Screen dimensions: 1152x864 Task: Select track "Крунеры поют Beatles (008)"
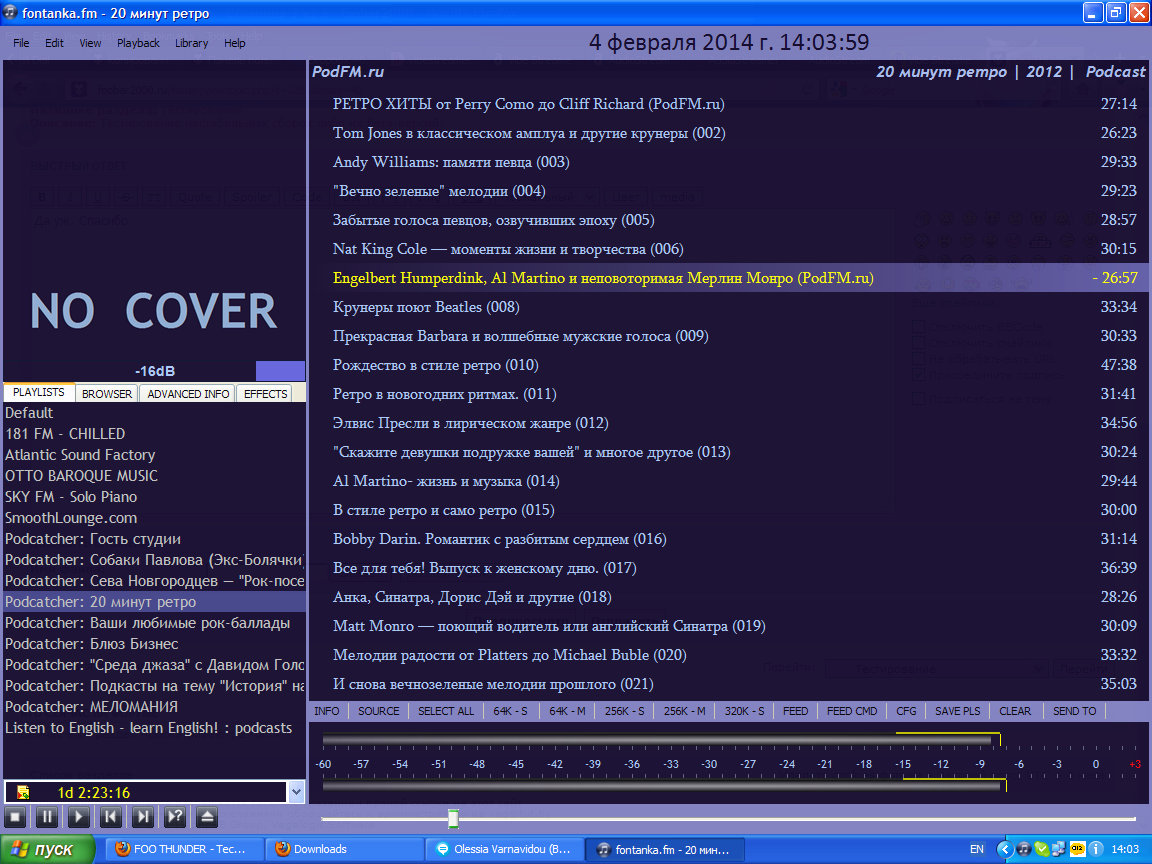(x=426, y=307)
